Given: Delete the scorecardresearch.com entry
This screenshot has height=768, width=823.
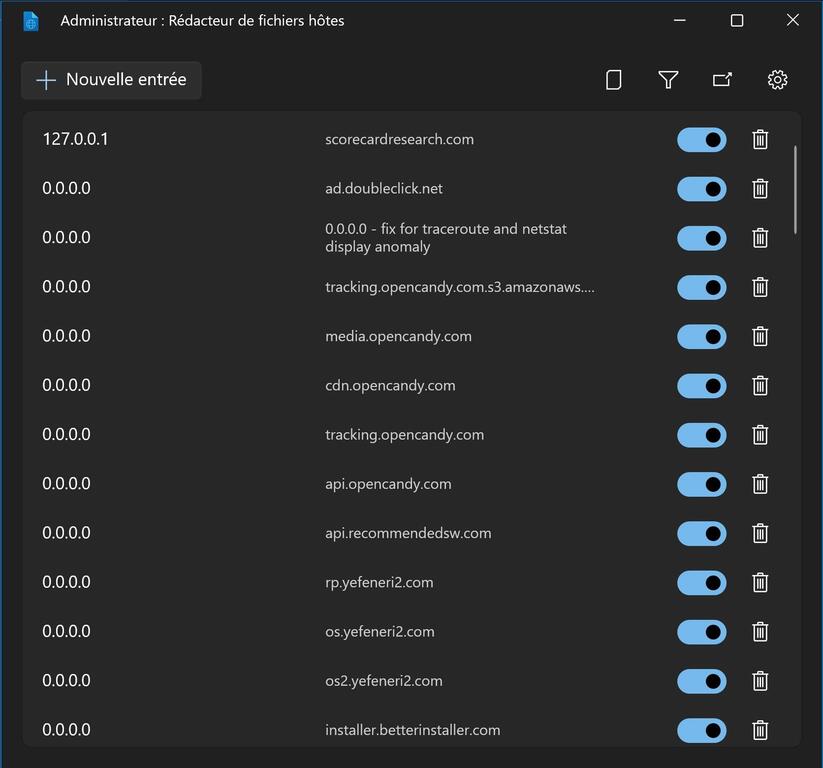Looking at the screenshot, I should point(760,140).
